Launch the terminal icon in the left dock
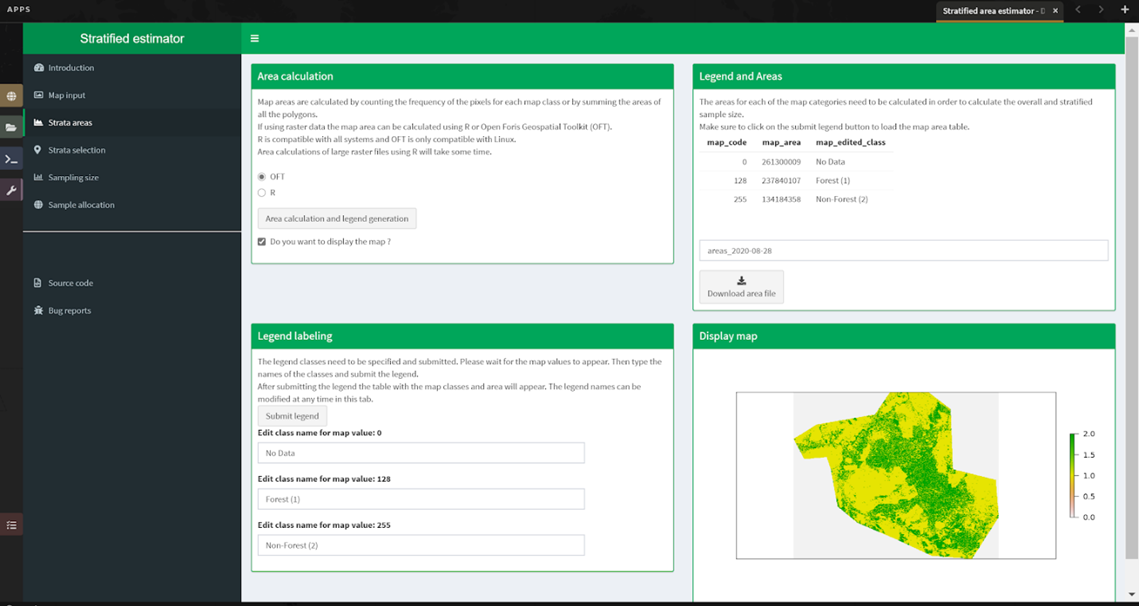 point(10,157)
